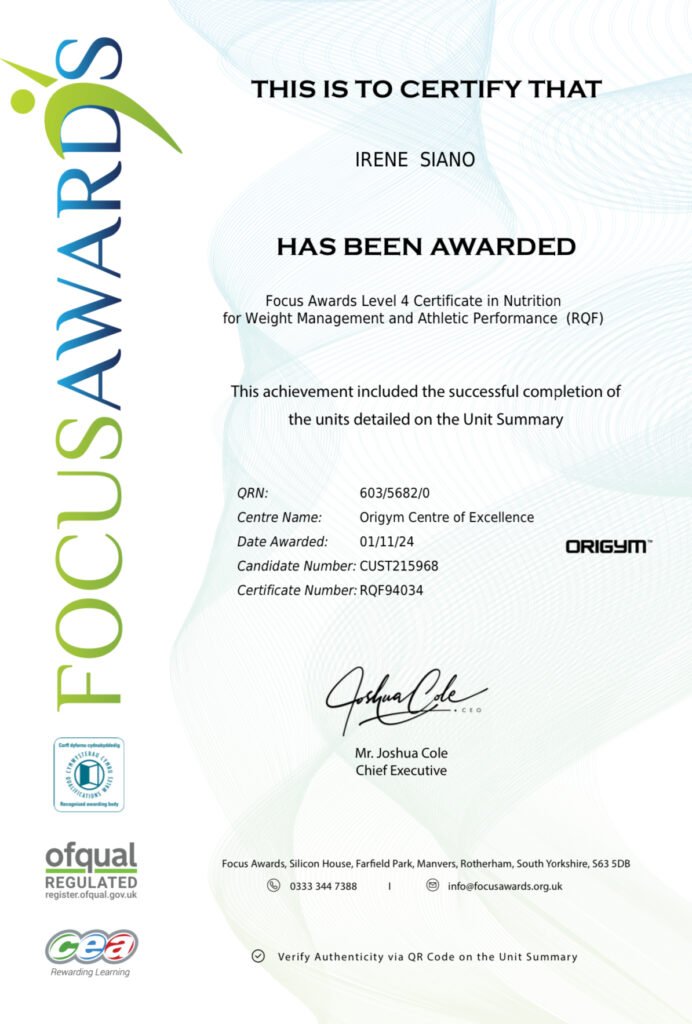This screenshot has width=692, height=1024.
Task: Click the CEA Rewarding Learning logo
Action: 91,953
